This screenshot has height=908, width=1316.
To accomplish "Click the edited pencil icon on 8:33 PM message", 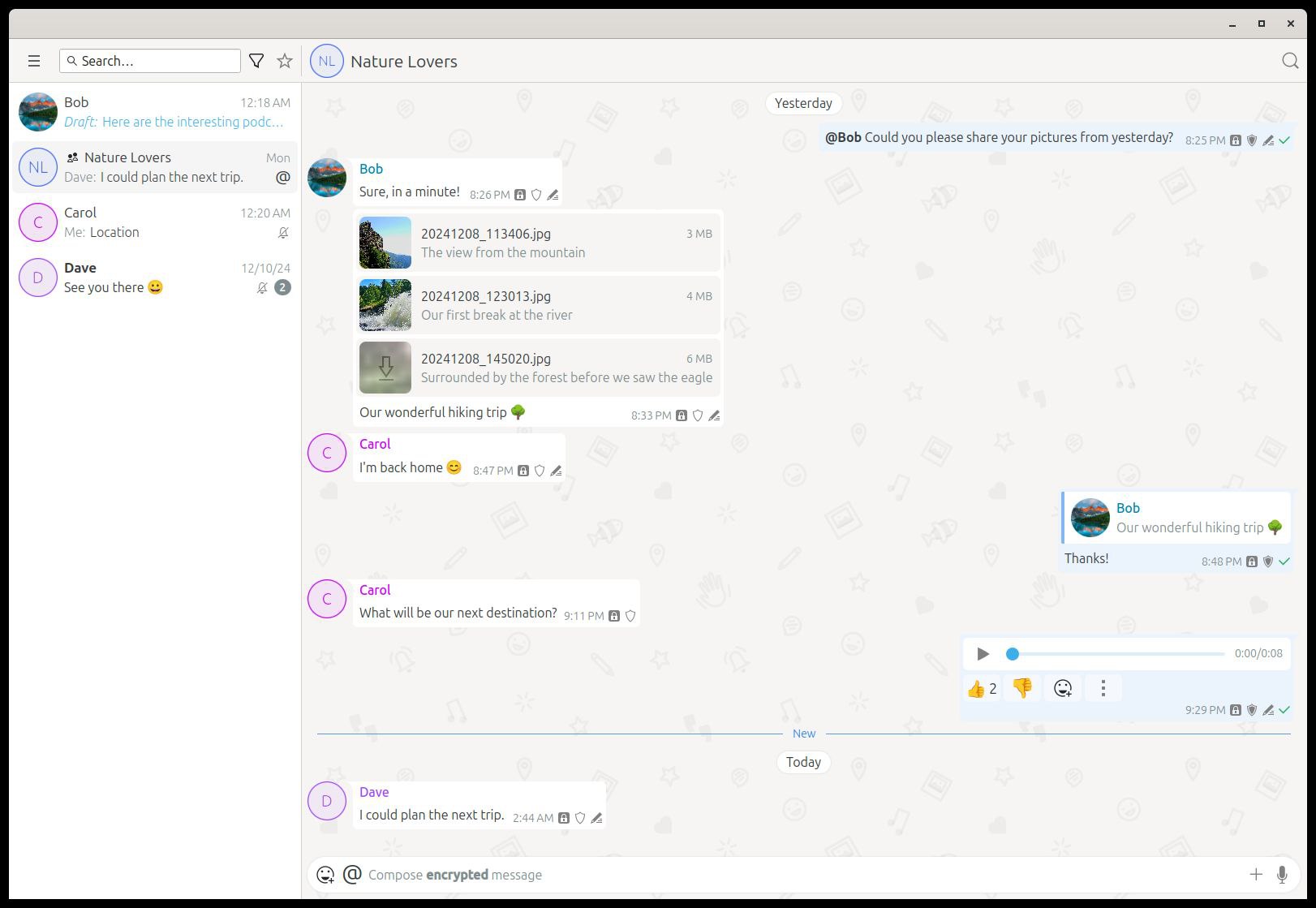I will tap(714, 415).
